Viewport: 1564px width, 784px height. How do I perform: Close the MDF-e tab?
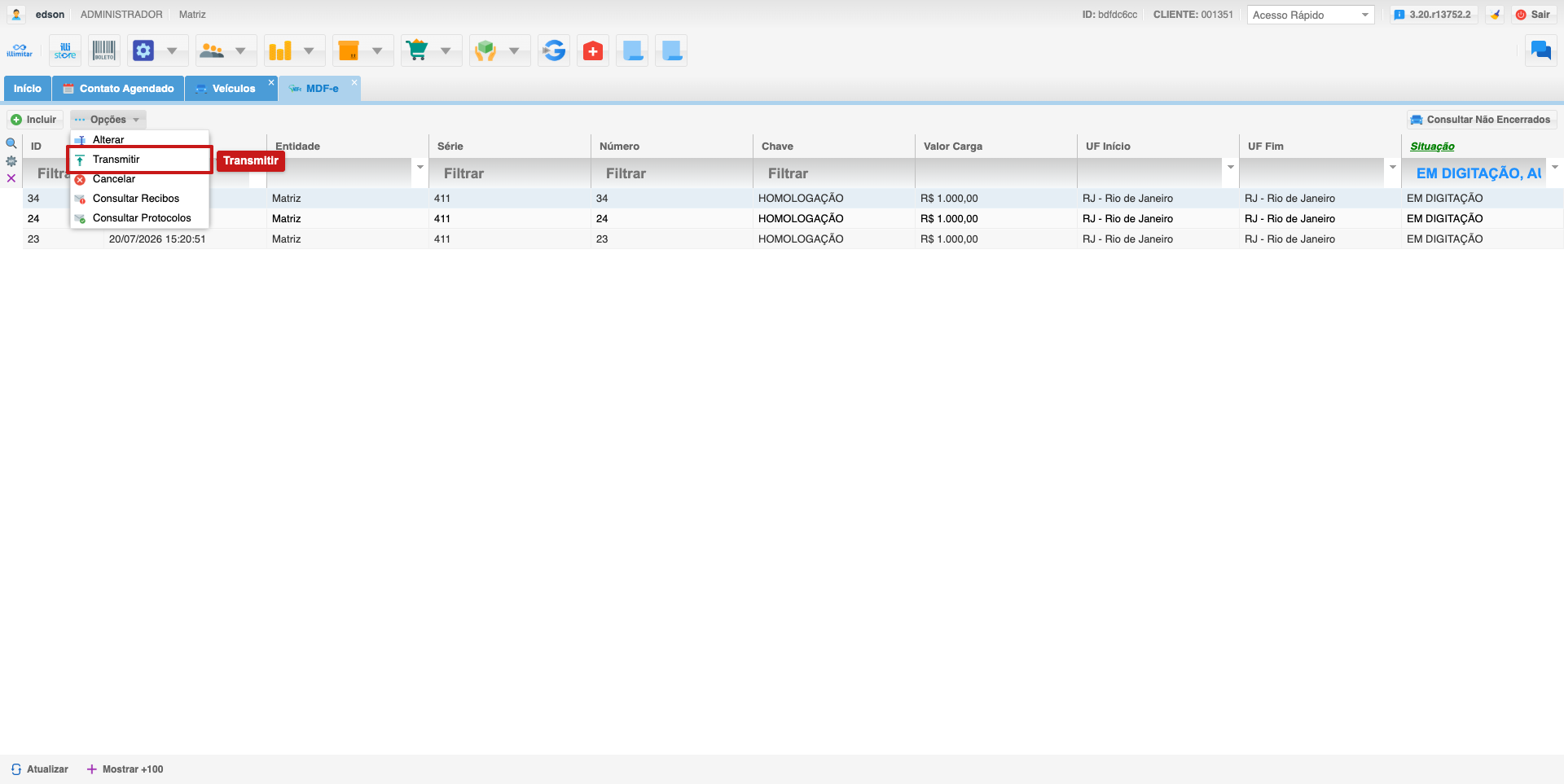354,82
